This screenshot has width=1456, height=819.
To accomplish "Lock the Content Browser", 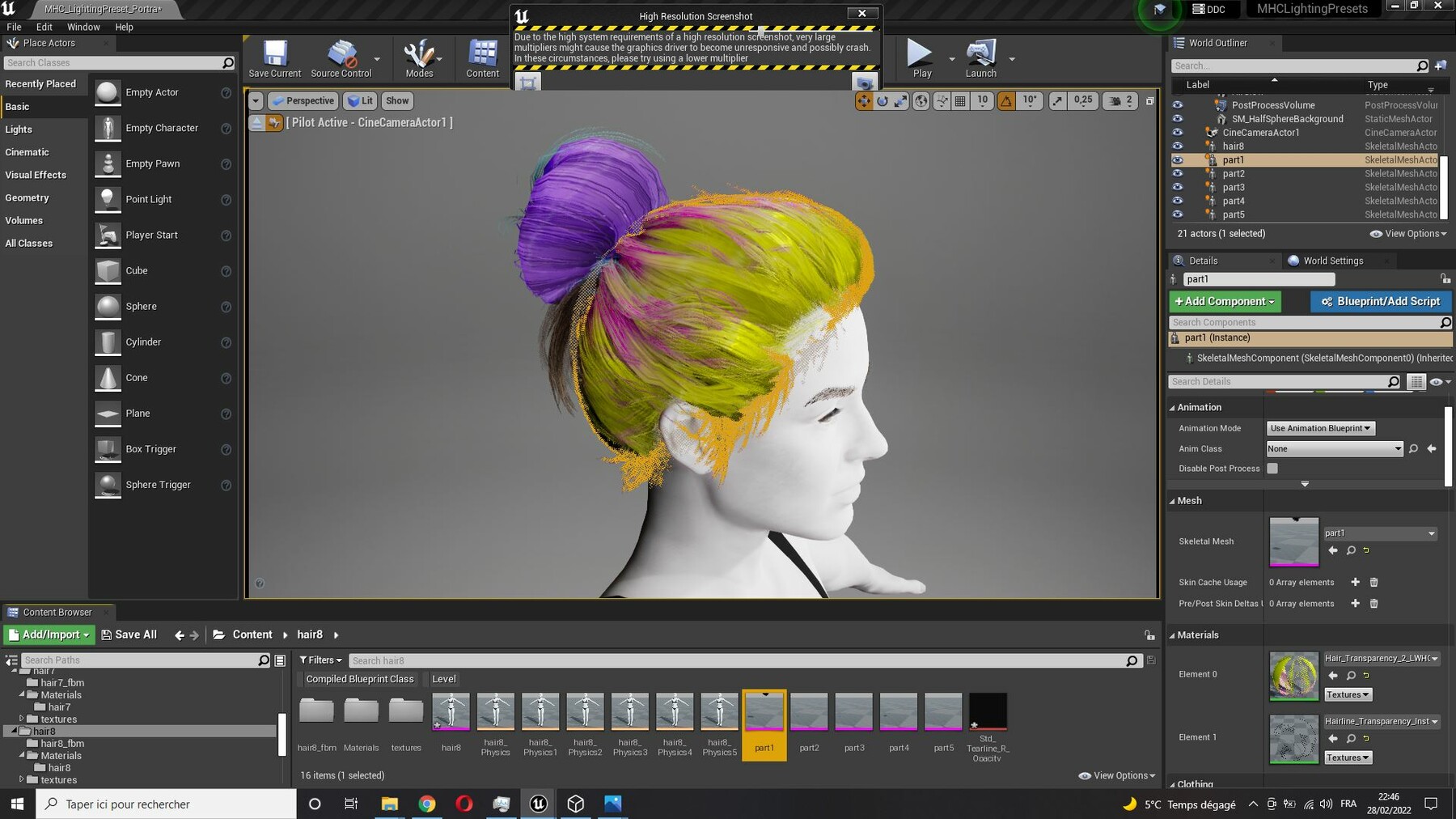I will coord(1149,635).
